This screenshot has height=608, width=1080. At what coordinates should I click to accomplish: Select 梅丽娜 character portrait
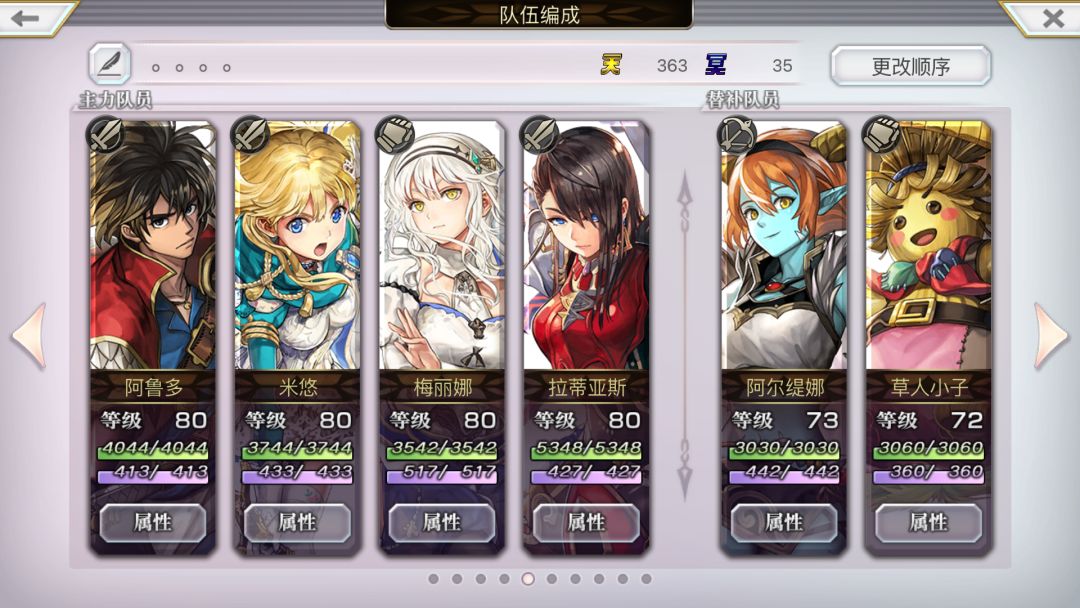[442, 245]
